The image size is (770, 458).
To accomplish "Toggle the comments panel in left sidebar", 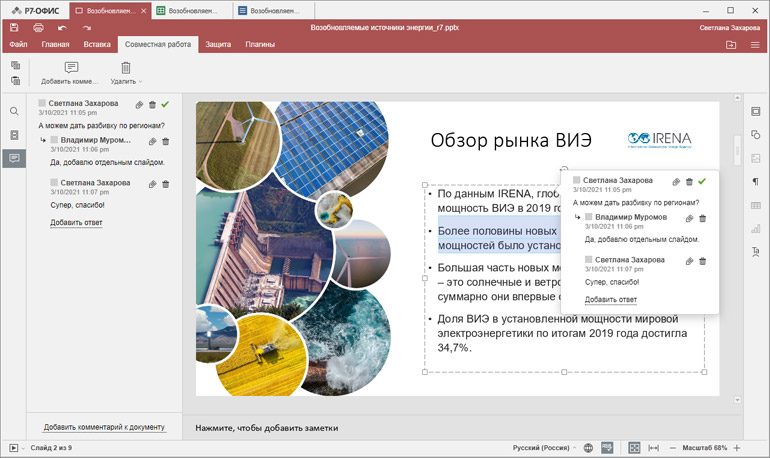I will pyautogui.click(x=14, y=158).
